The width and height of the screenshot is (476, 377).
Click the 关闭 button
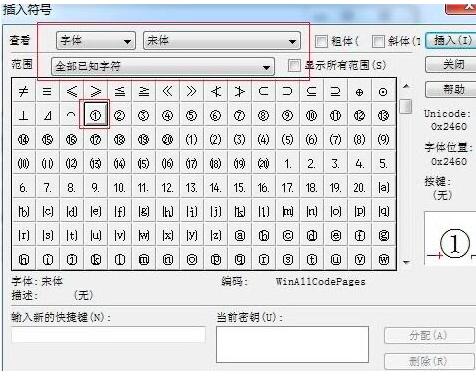click(x=451, y=64)
